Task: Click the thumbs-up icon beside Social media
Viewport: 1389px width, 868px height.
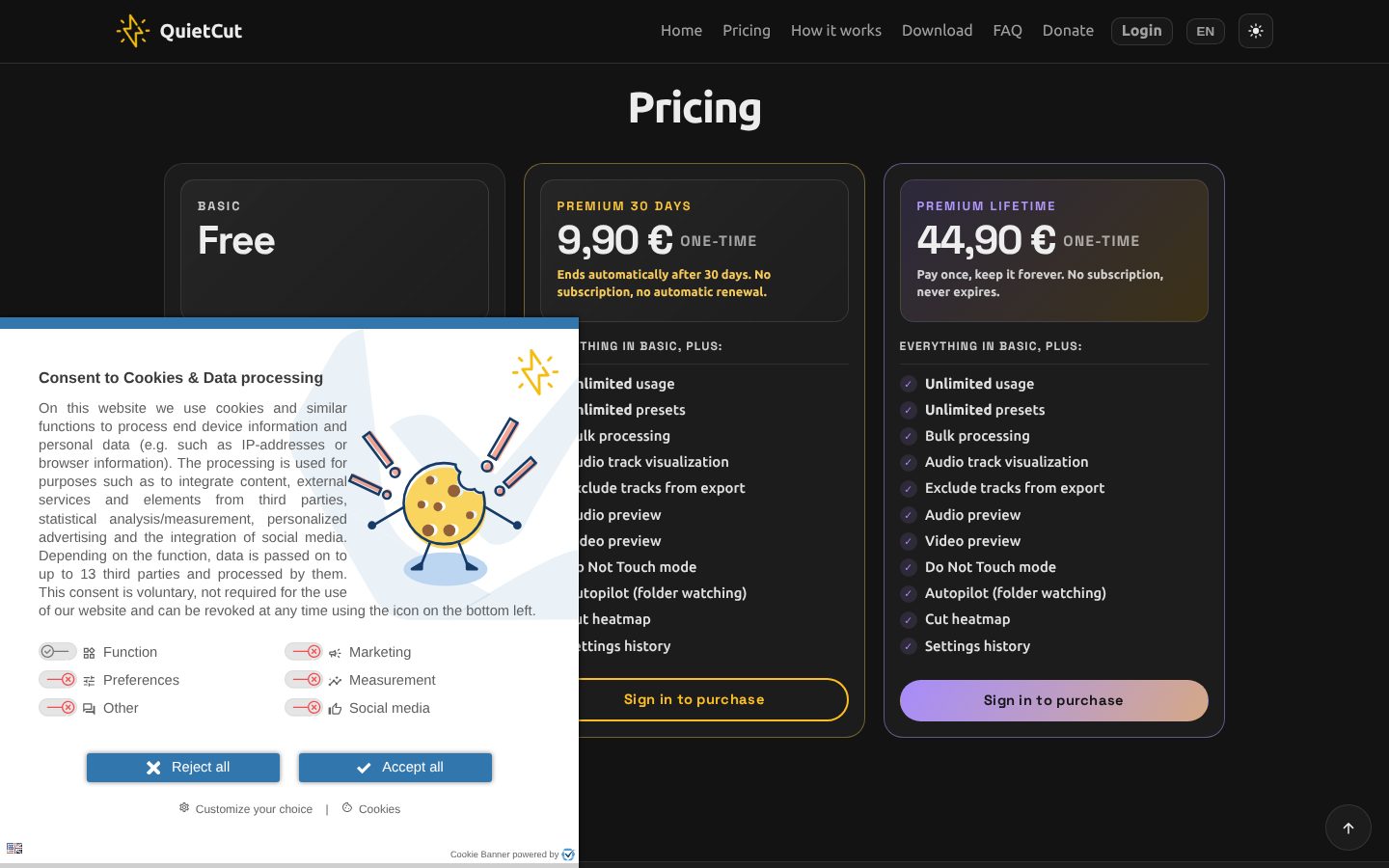Action: tap(335, 709)
